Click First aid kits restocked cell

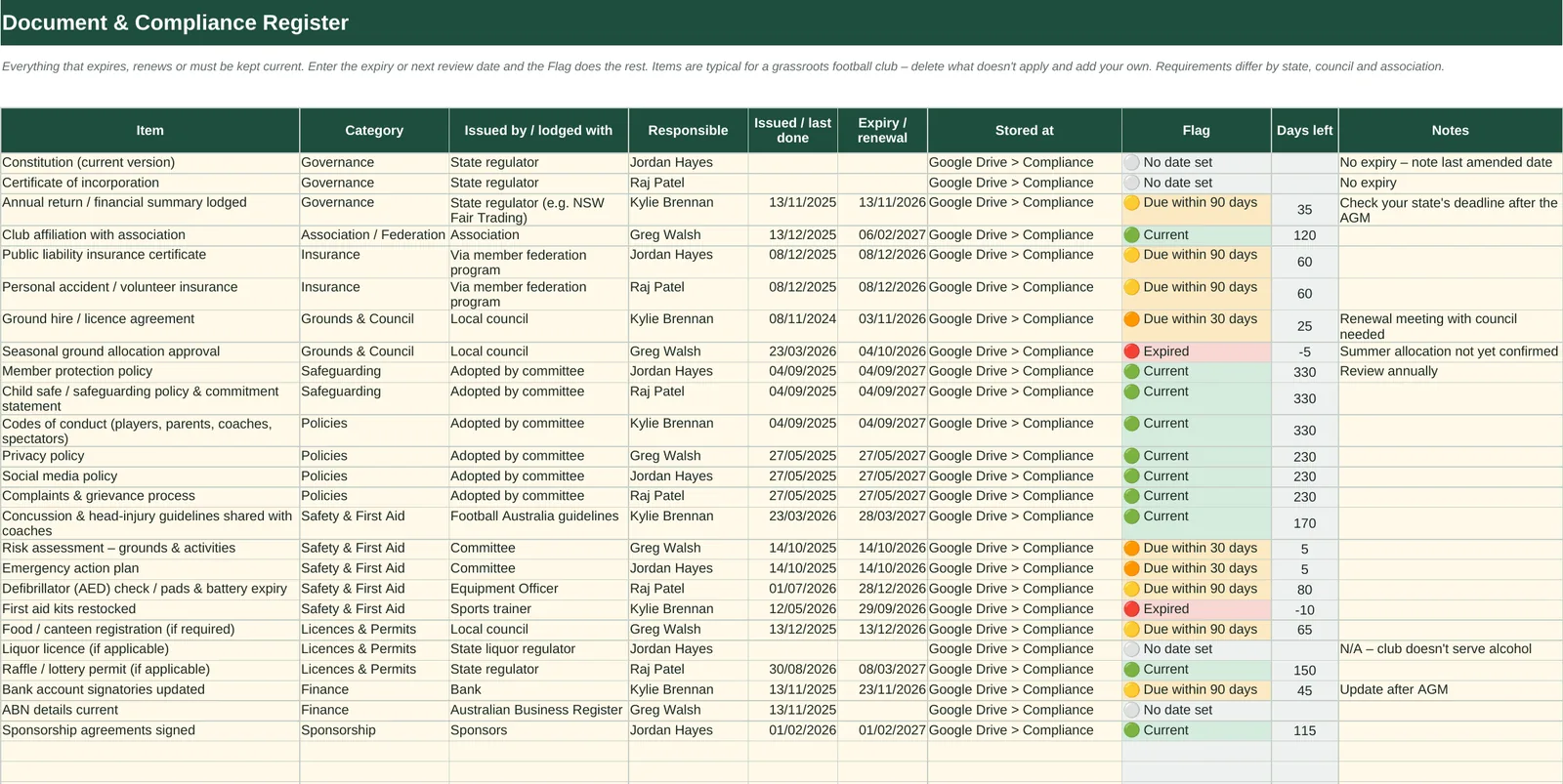[x=149, y=609]
